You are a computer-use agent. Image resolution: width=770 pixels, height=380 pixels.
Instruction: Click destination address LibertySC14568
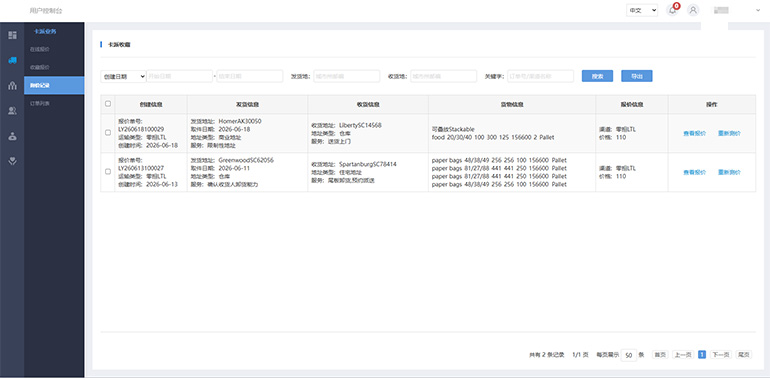pos(360,125)
